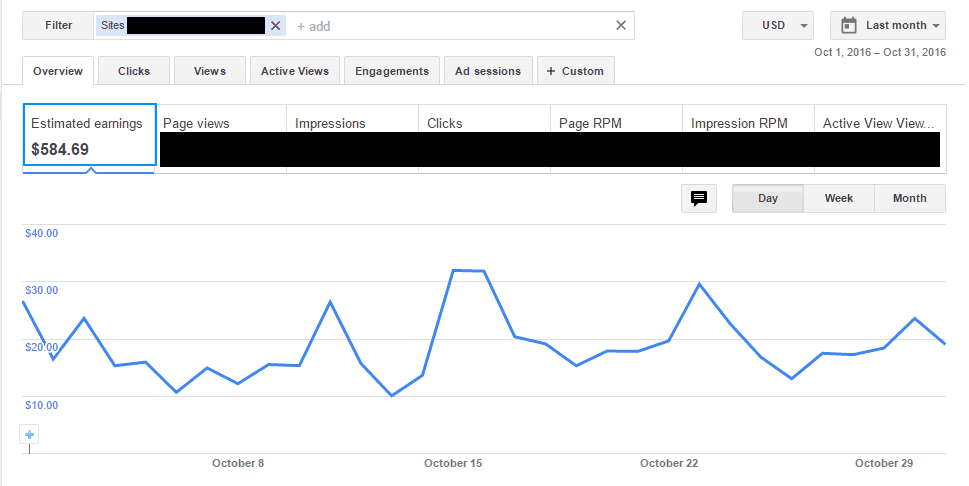
Task: Remove the Sites filter chip
Action: 276,25
